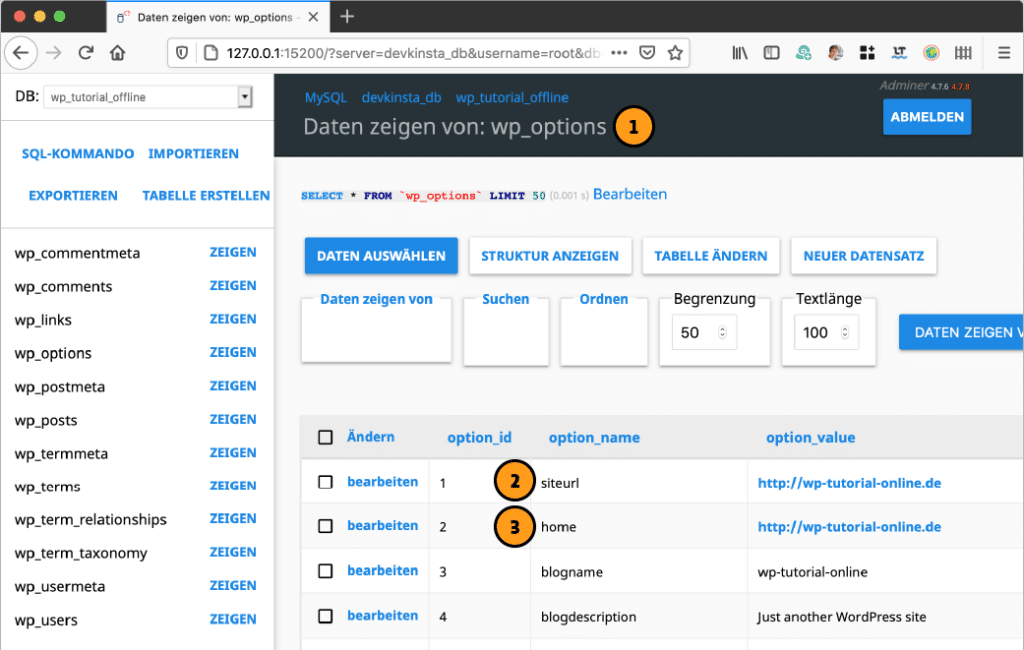Adjust the Textlänge stepper arrows
1024x650 pixels.
click(x=844, y=333)
